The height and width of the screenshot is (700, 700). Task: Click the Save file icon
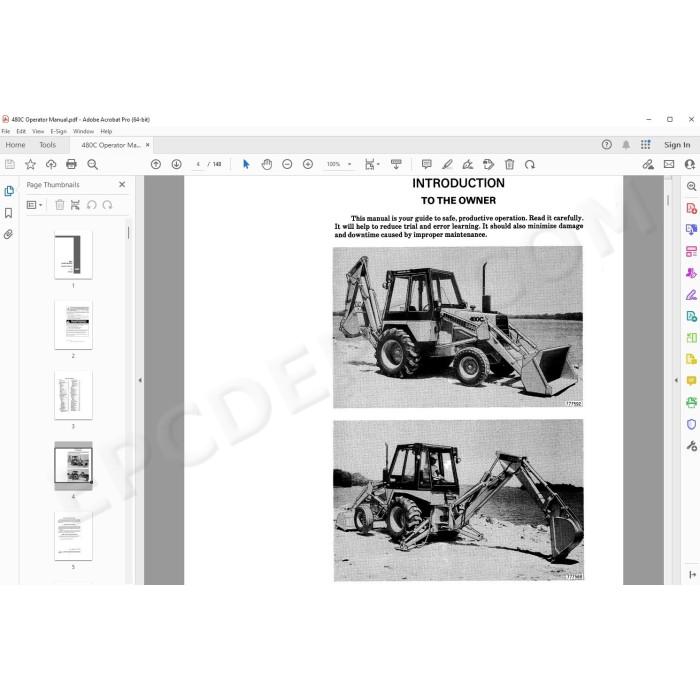point(9,164)
